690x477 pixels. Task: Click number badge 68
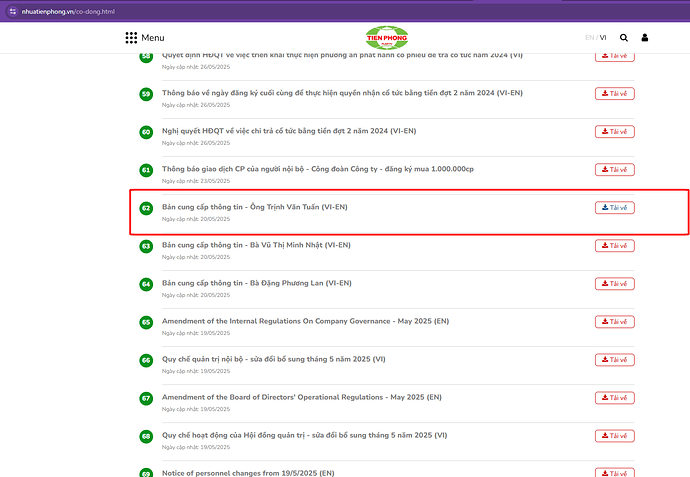[146, 437]
